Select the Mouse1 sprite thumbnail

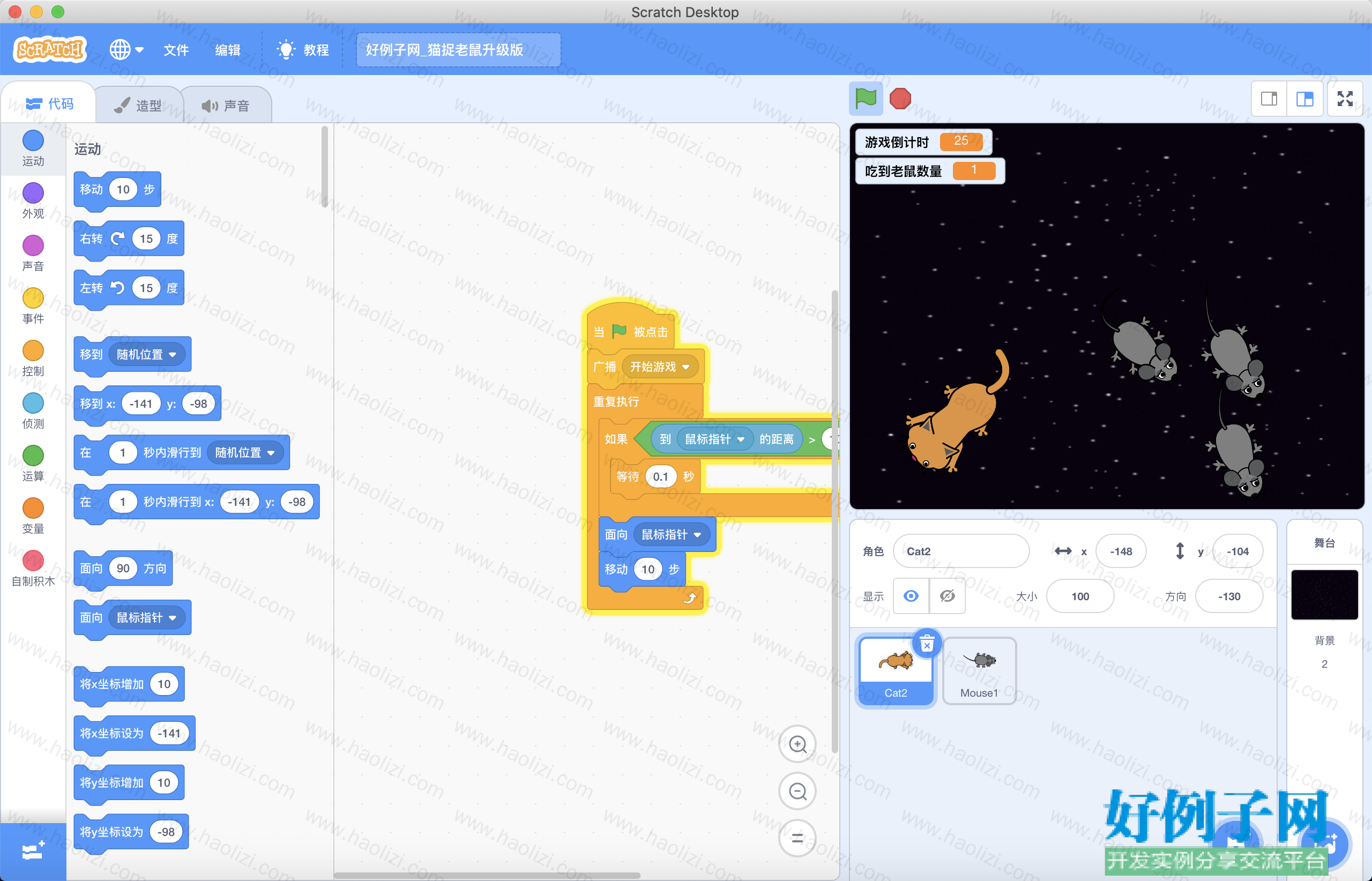tap(979, 671)
